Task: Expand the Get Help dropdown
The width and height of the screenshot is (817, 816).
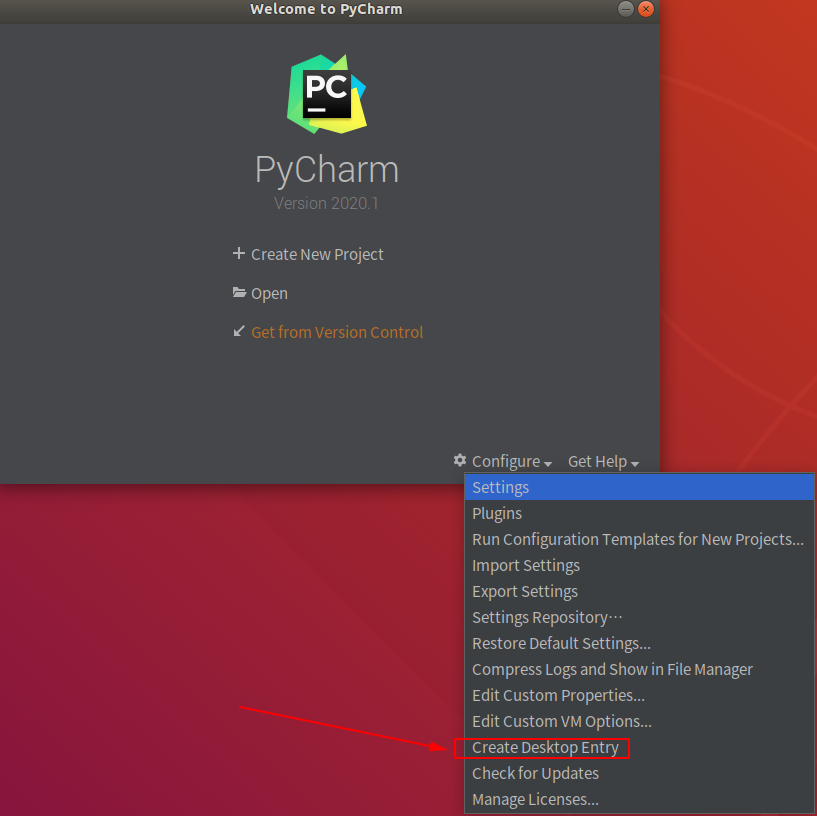Action: click(x=603, y=461)
